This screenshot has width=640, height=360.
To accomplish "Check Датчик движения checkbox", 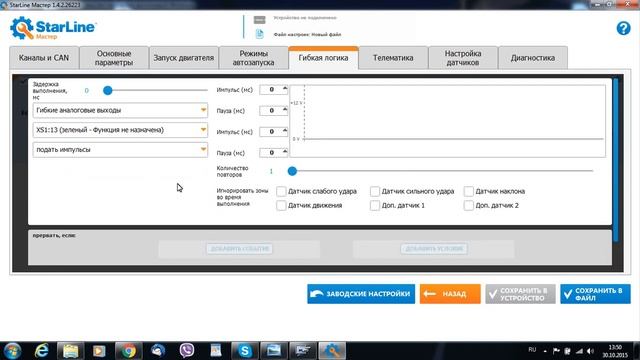I will coord(281,205).
